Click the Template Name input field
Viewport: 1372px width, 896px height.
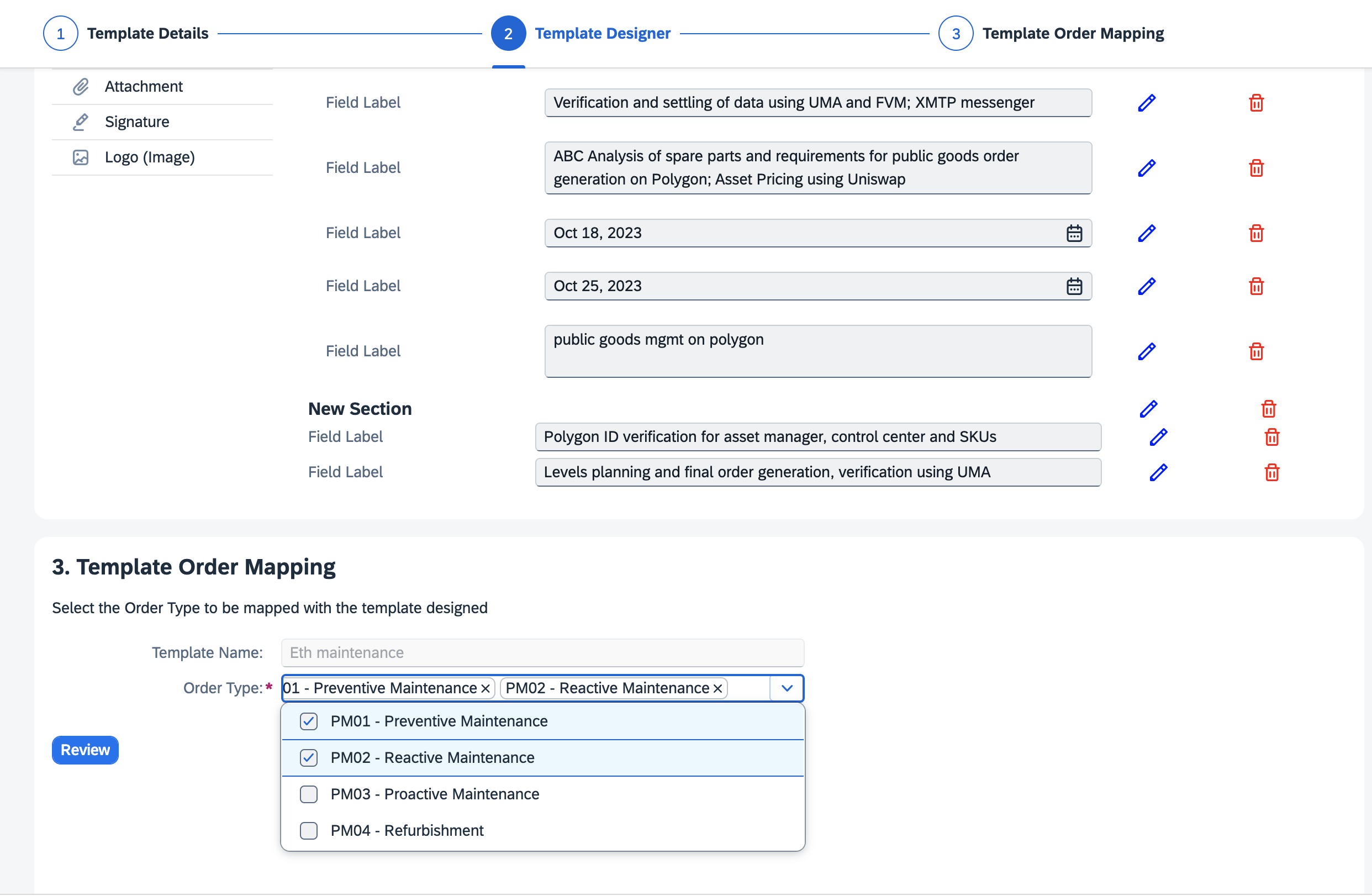(x=542, y=653)
